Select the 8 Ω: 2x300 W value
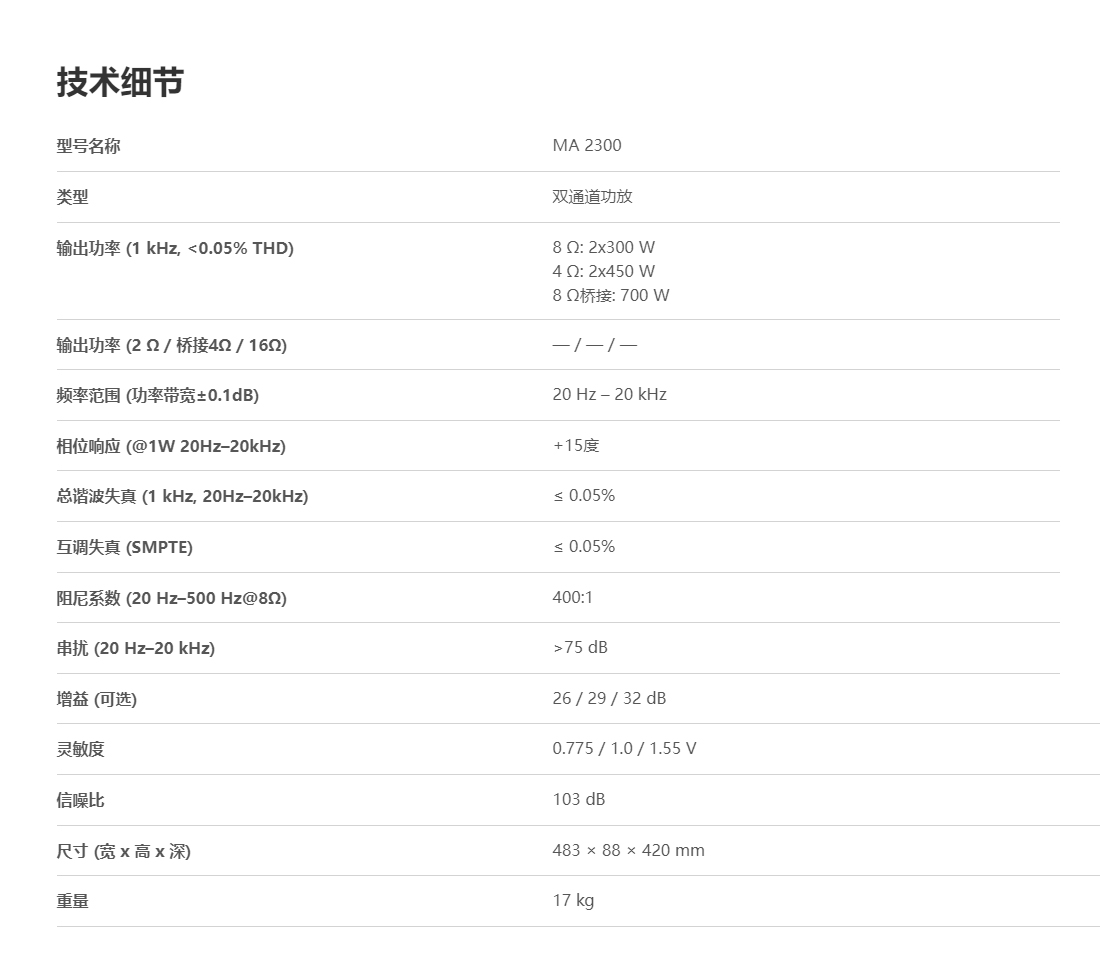The height and width of the screenshot is (971, 1100). [x=603, y=247]
